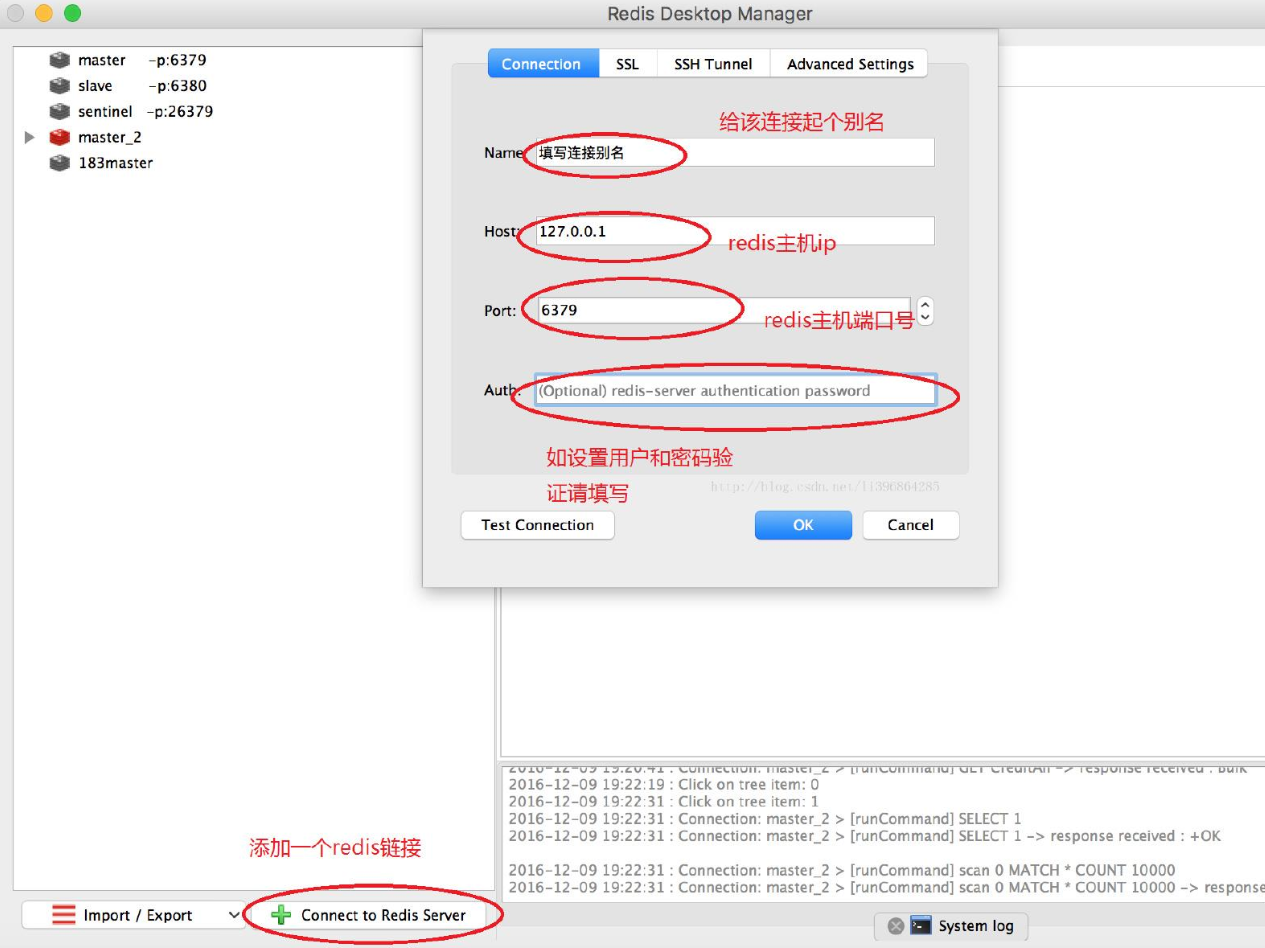Click Connect to Redis Server button

(x=371, y=915)
